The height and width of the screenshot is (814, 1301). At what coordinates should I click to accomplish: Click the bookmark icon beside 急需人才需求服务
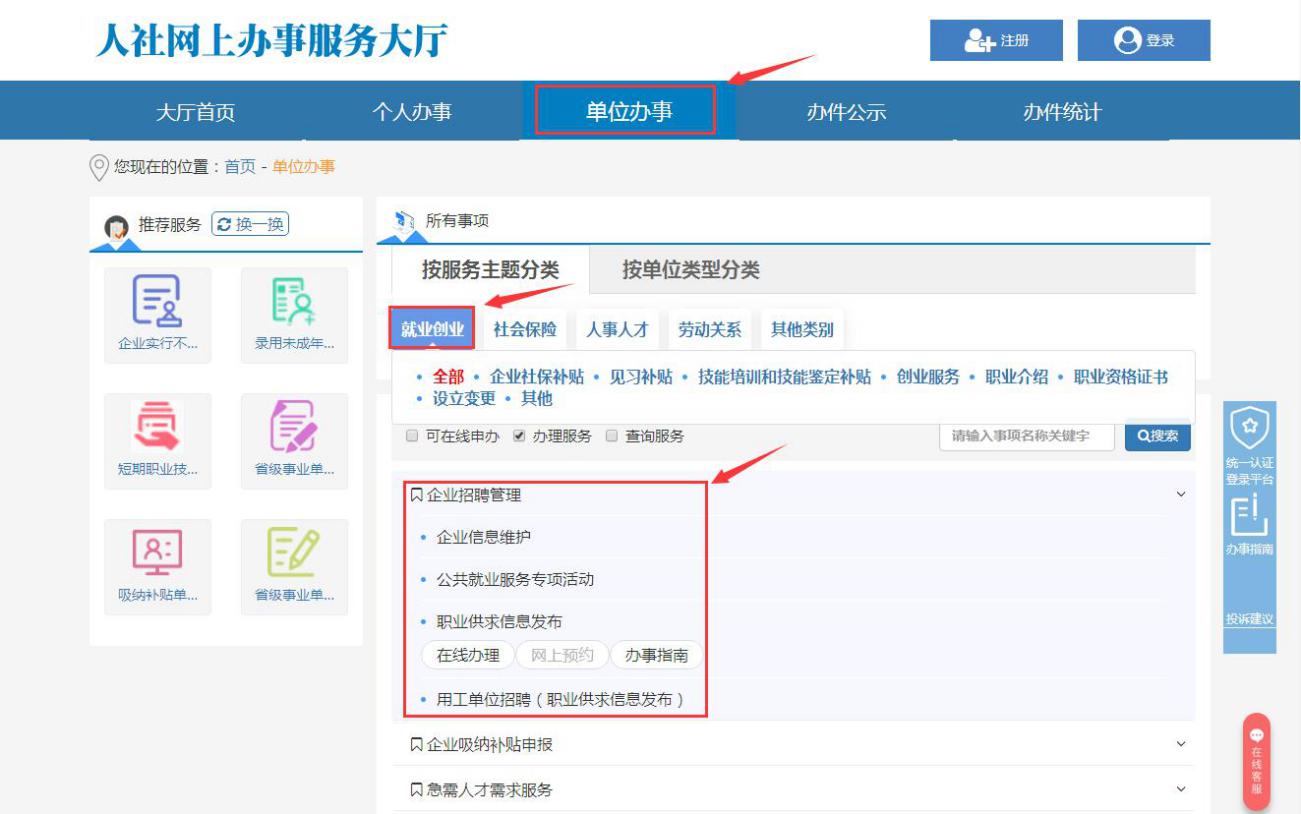coord(416,790)
